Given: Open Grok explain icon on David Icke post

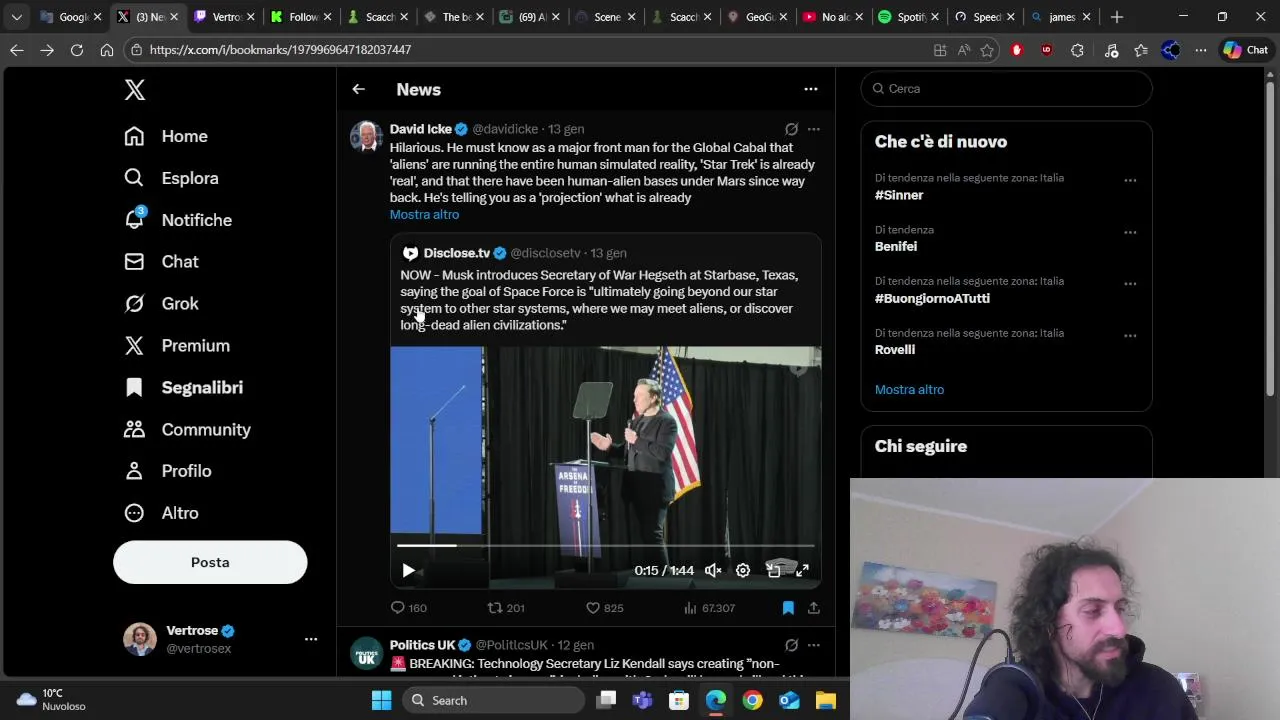Looking at the screenshot, I should 791,129.
